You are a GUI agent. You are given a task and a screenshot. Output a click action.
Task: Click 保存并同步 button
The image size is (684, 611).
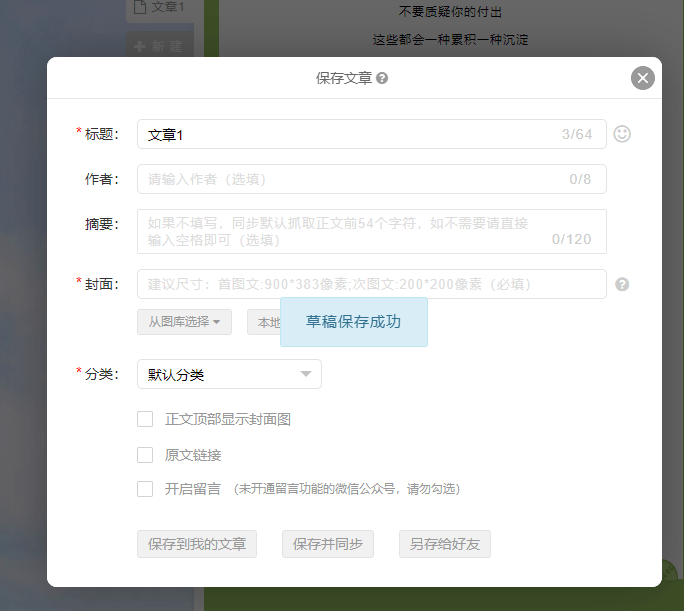(328, 544)
